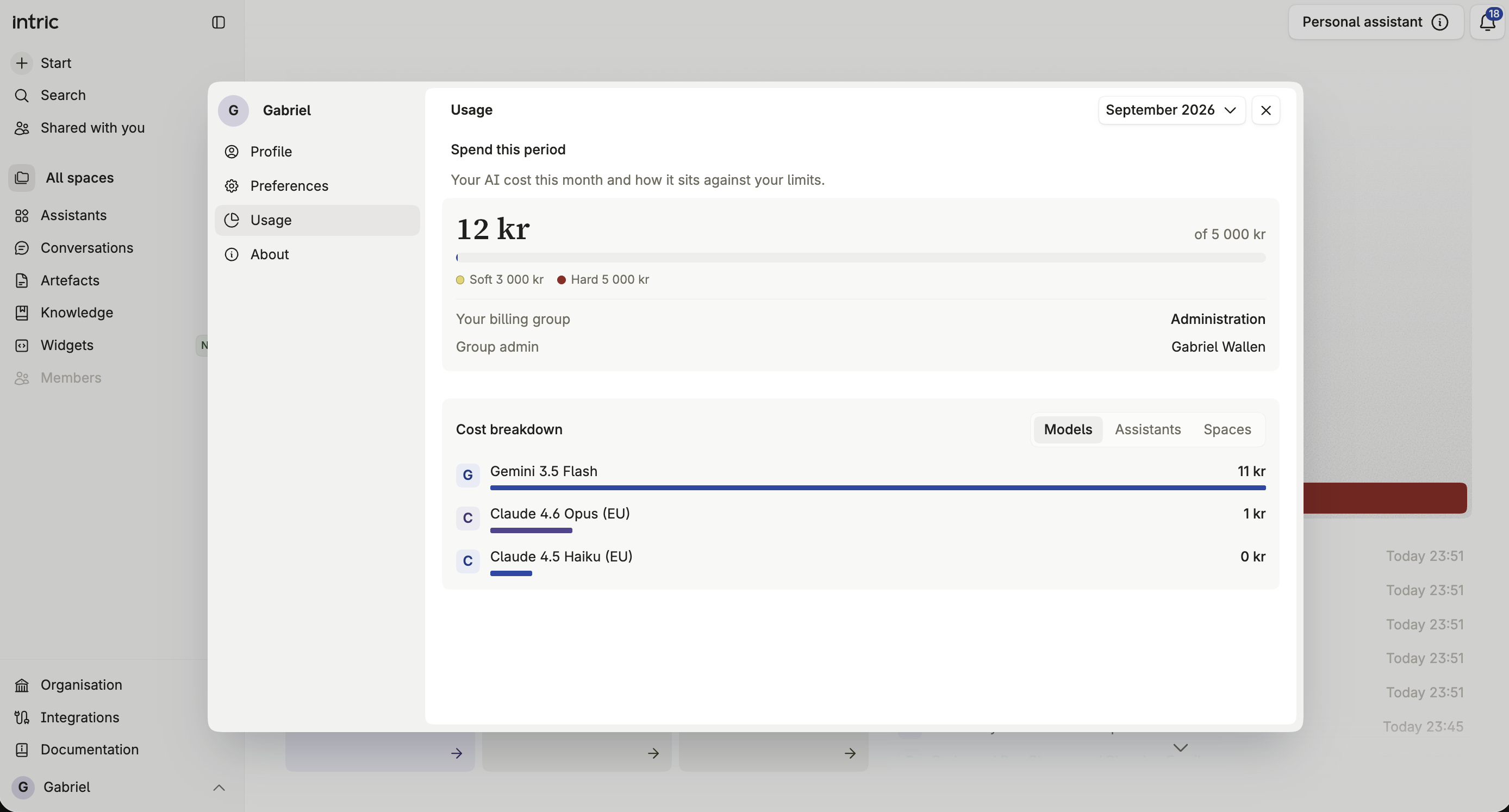Image resolution: width=1509 pixels, height=812 pixels.
Task: Click the Integrations icon
Action: click(22, 717)
